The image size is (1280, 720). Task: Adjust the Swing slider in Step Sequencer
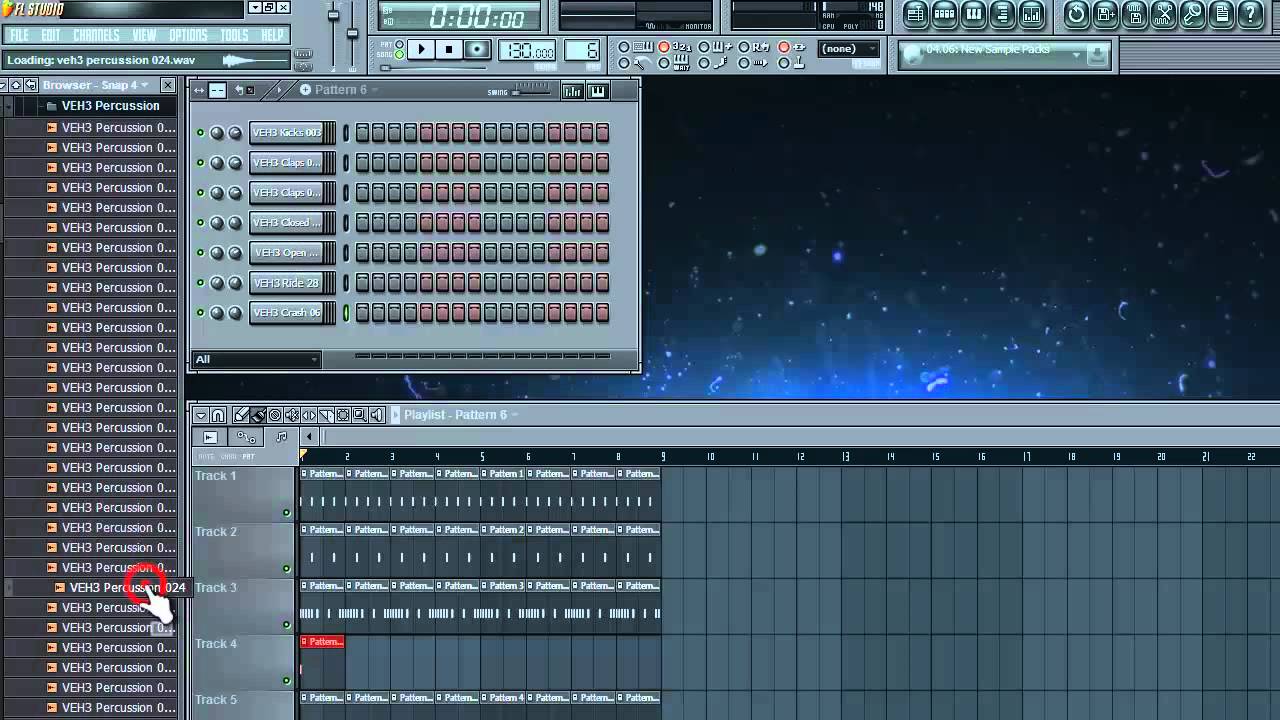pos(530,92)
